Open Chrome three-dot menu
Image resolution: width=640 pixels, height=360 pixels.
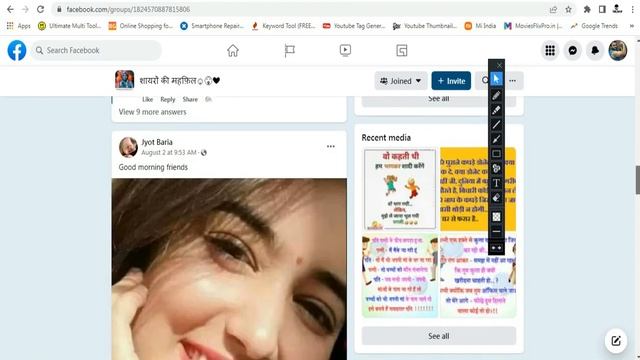[x=633, y=9]
